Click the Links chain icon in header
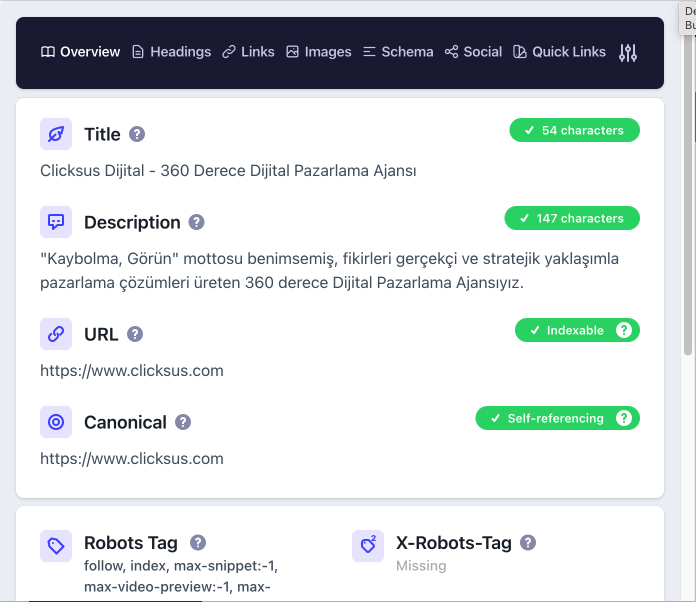Image resolution: width=696 pixels, height=602 pixels. [x=229, y=52]
